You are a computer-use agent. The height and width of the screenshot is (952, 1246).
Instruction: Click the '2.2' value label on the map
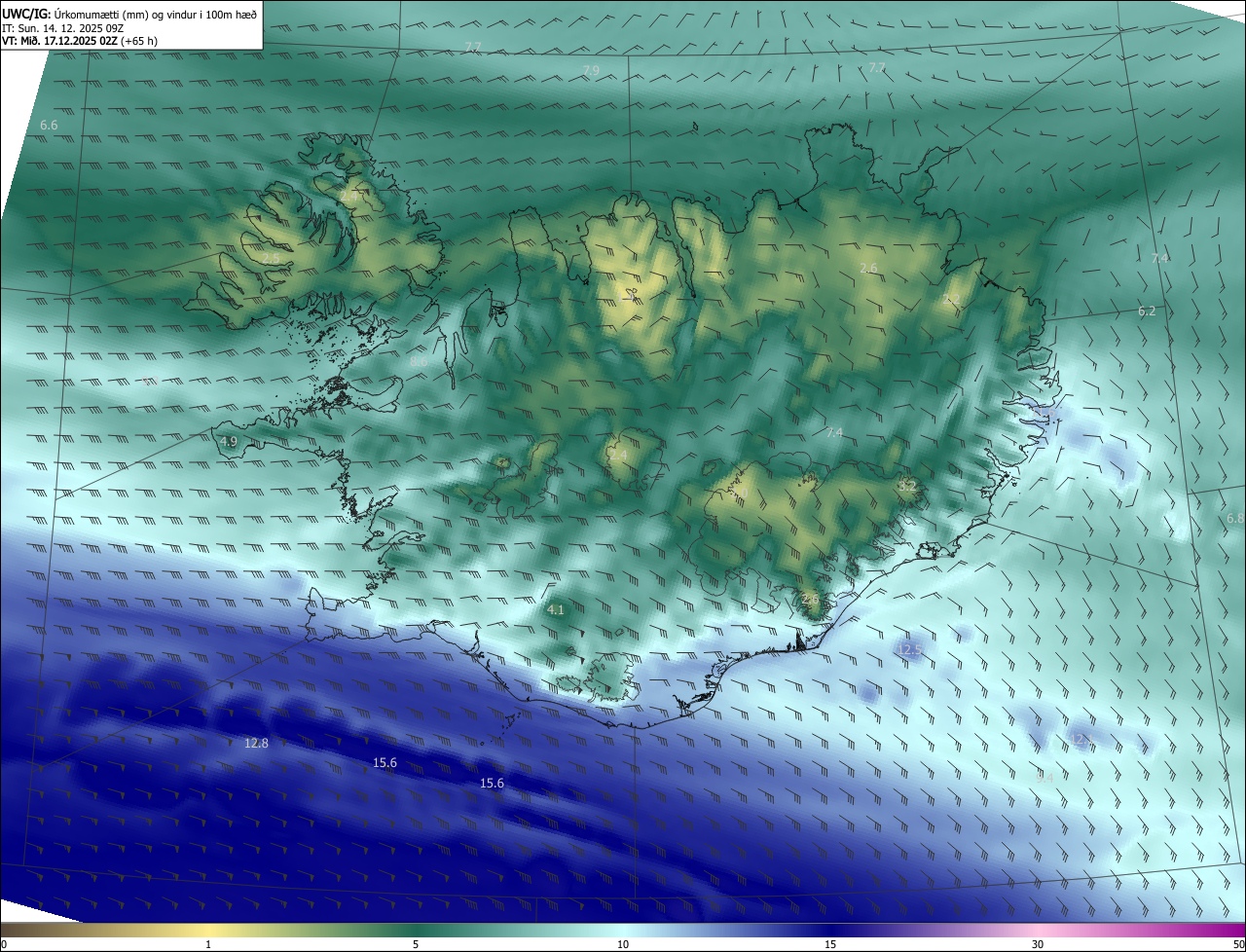951,300
